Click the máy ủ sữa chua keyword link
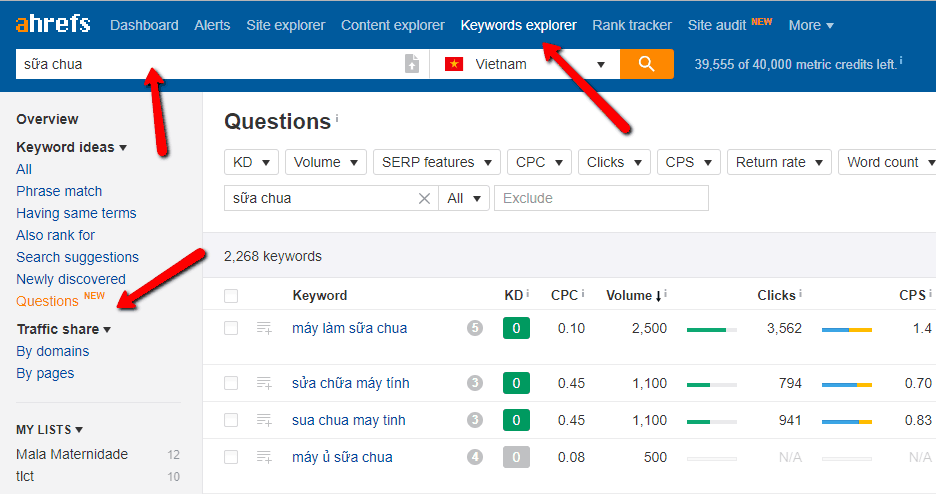The width and height of the screenshot is (936, 494). pos(342,457)
